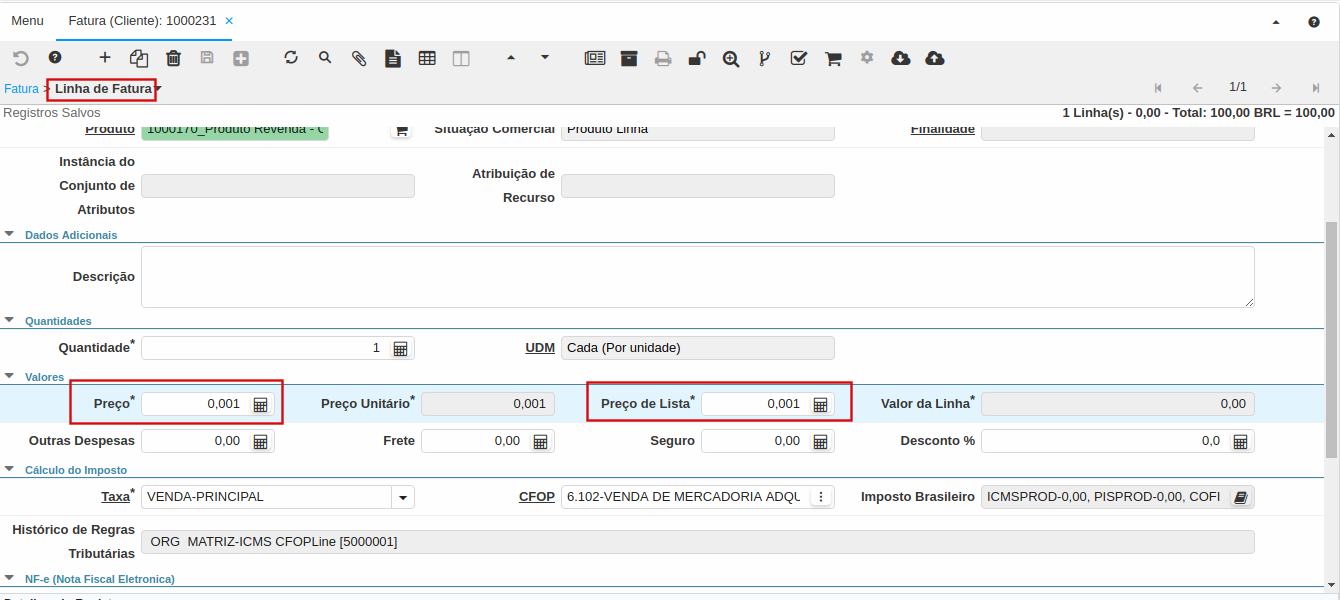
Task: Click the Refresh icon in toolbar
Action: click(291, 58)
